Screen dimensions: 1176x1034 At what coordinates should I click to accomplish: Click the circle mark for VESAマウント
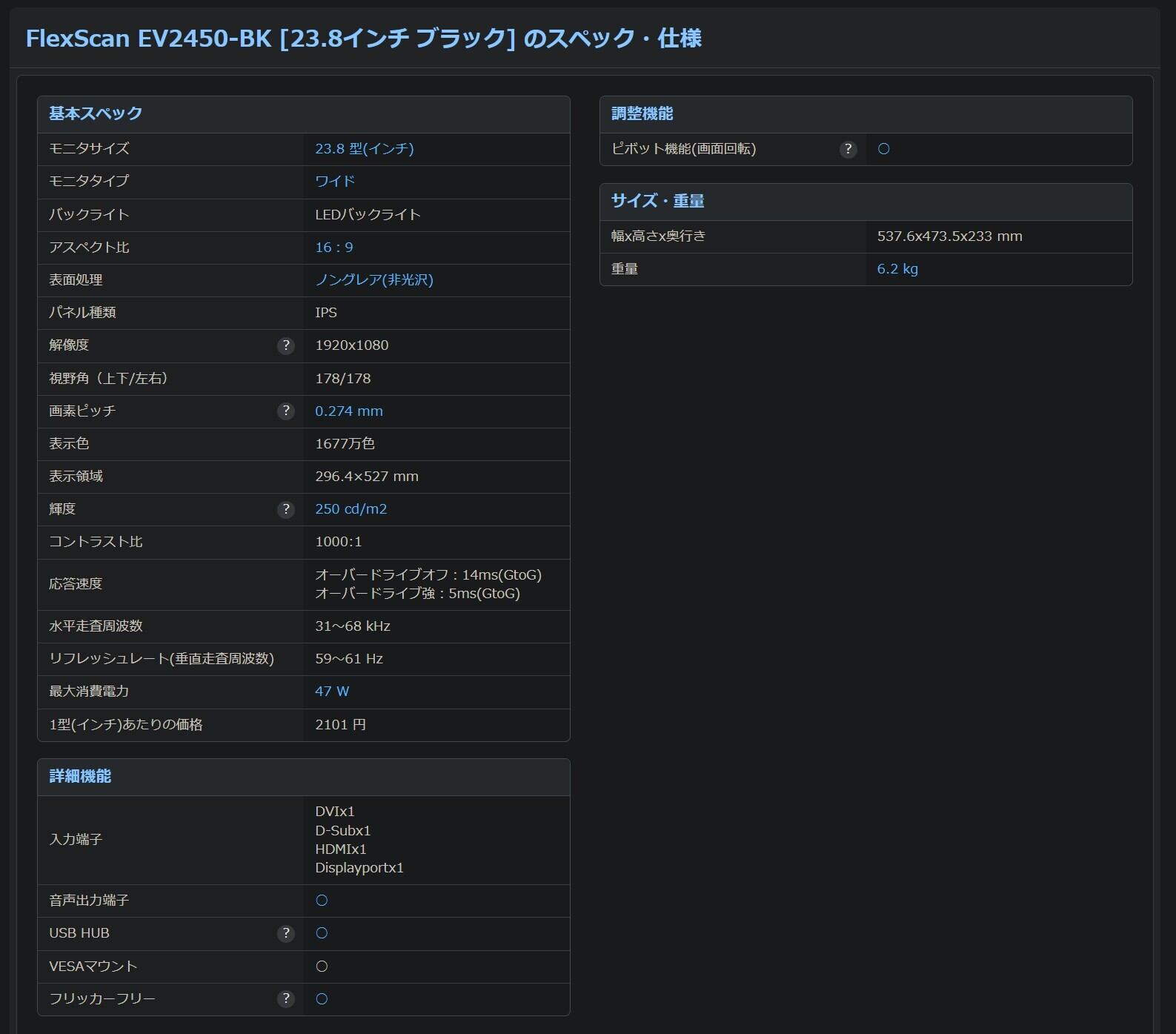[322, 967]
